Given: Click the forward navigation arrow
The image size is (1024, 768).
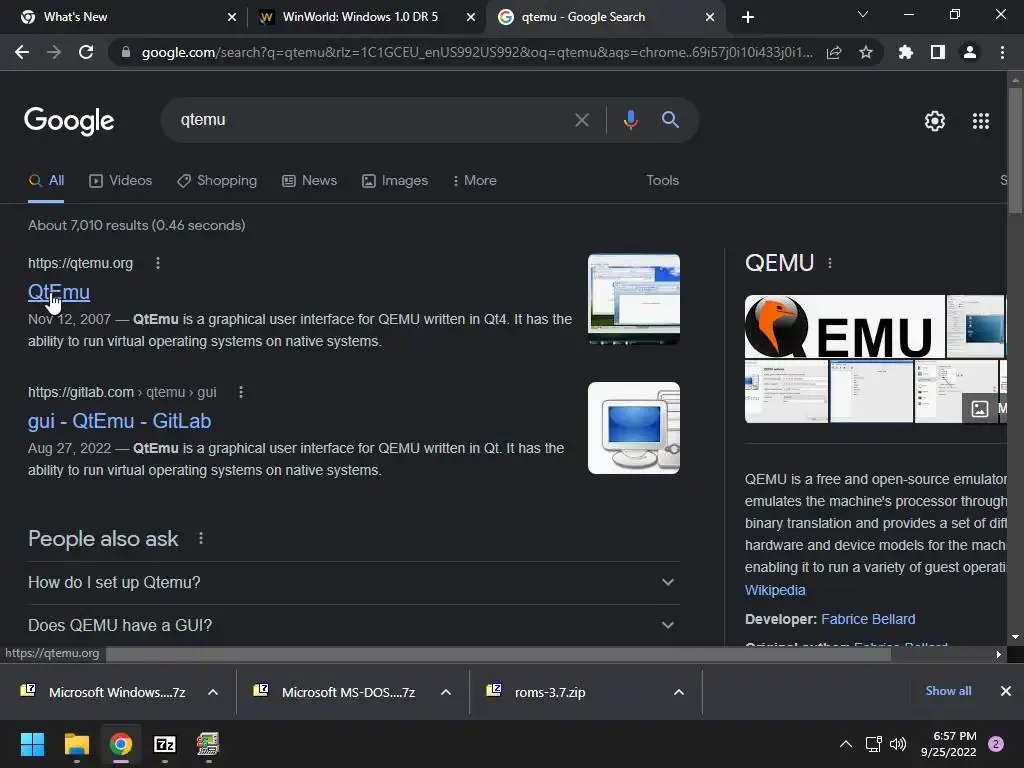Looking at the screenshot, I should (54, 52).
